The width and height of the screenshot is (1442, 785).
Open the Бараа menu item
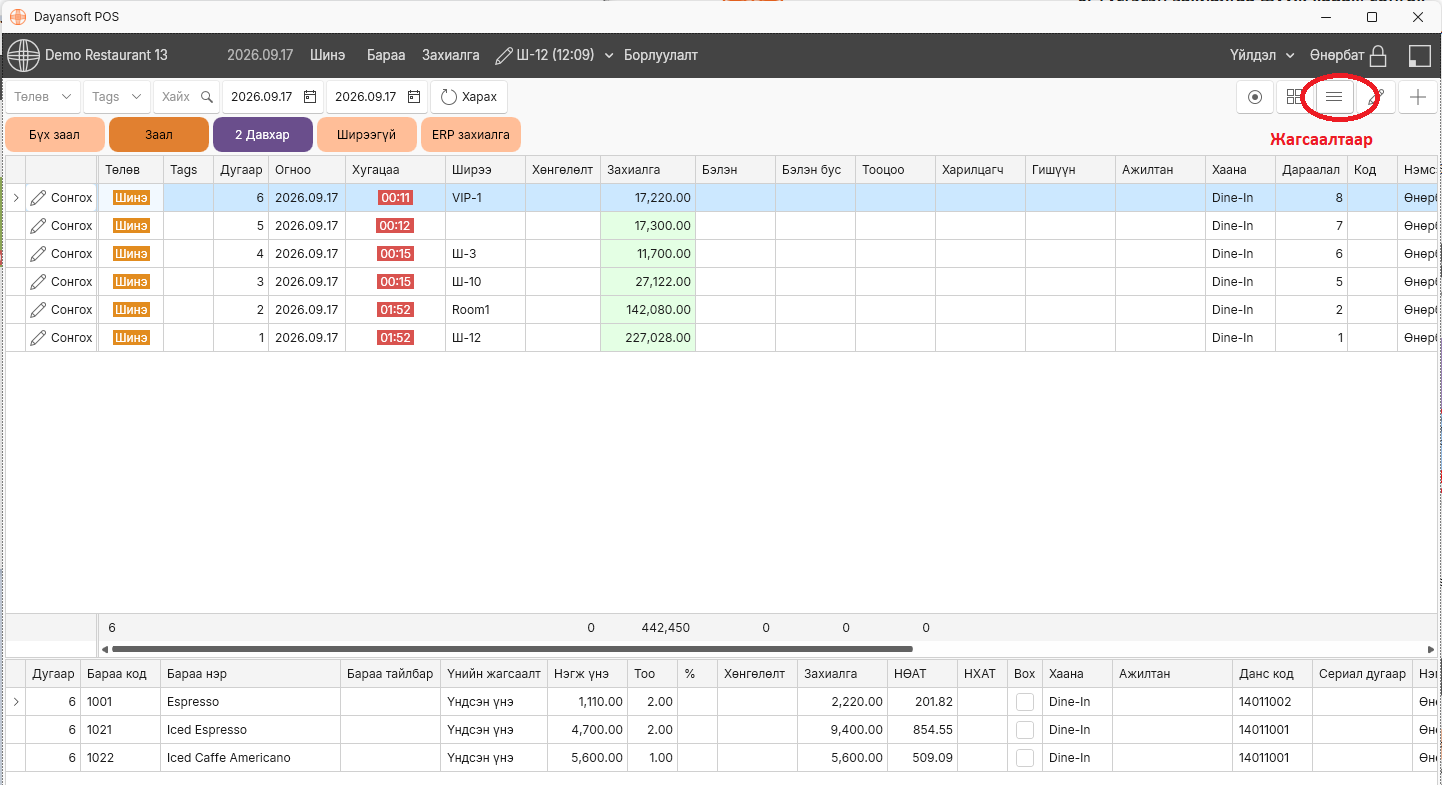[x=386, y=55]
